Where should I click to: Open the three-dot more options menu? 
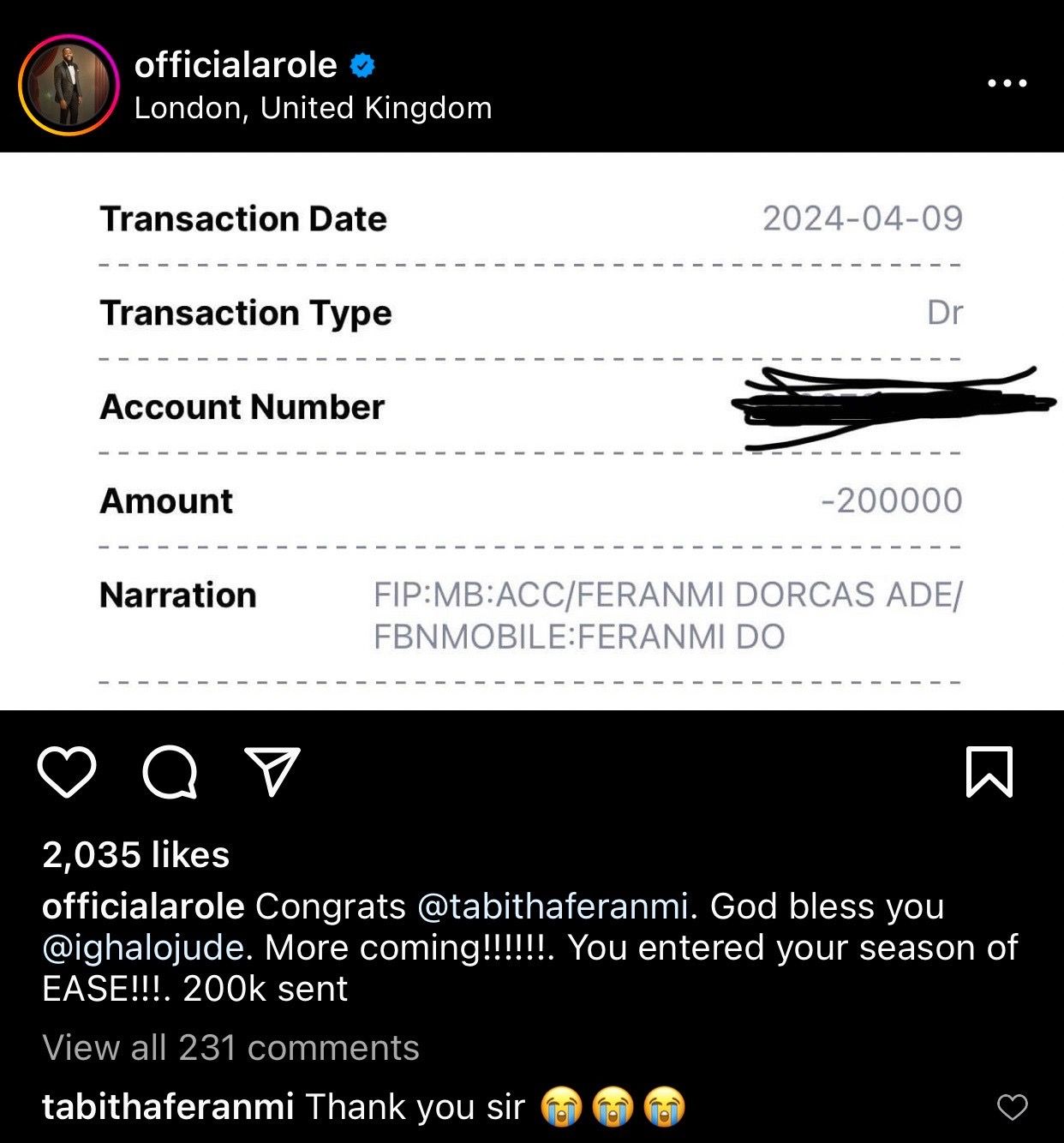[1007, 83]
